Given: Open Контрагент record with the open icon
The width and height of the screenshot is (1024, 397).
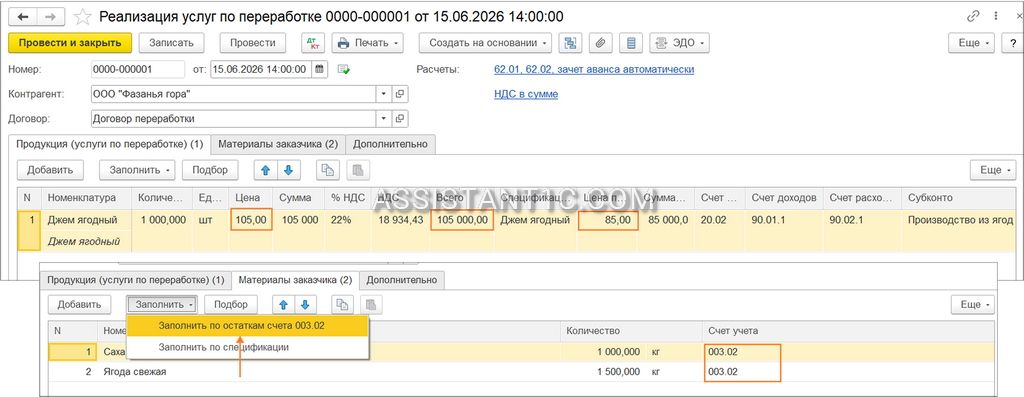Looking at the screenshot, I should coord(400,94).
